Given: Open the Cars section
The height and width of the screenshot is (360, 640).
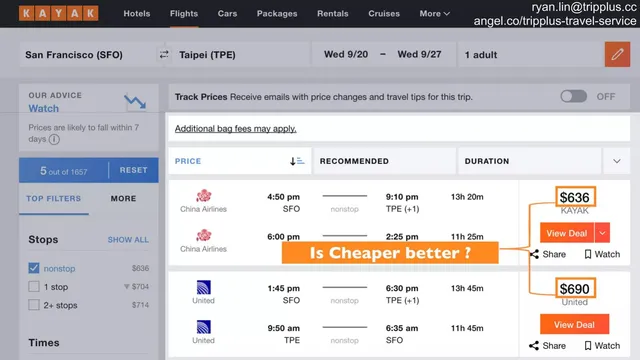Looking at the screenshot, I should point(227,13).
